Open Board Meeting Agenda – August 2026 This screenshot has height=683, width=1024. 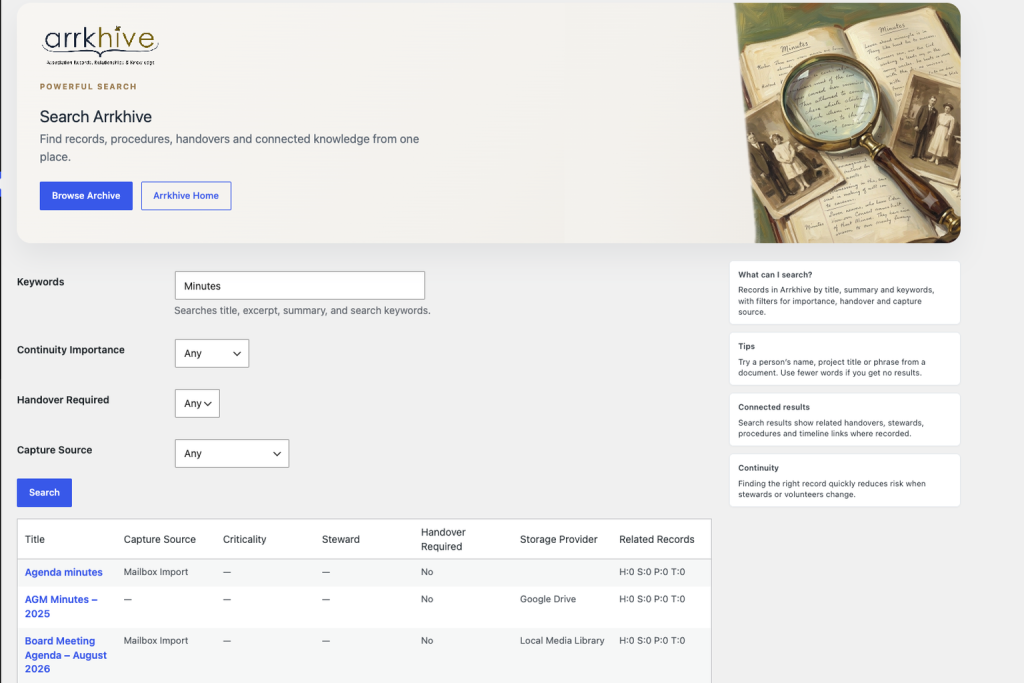click(x=65, y=655)
